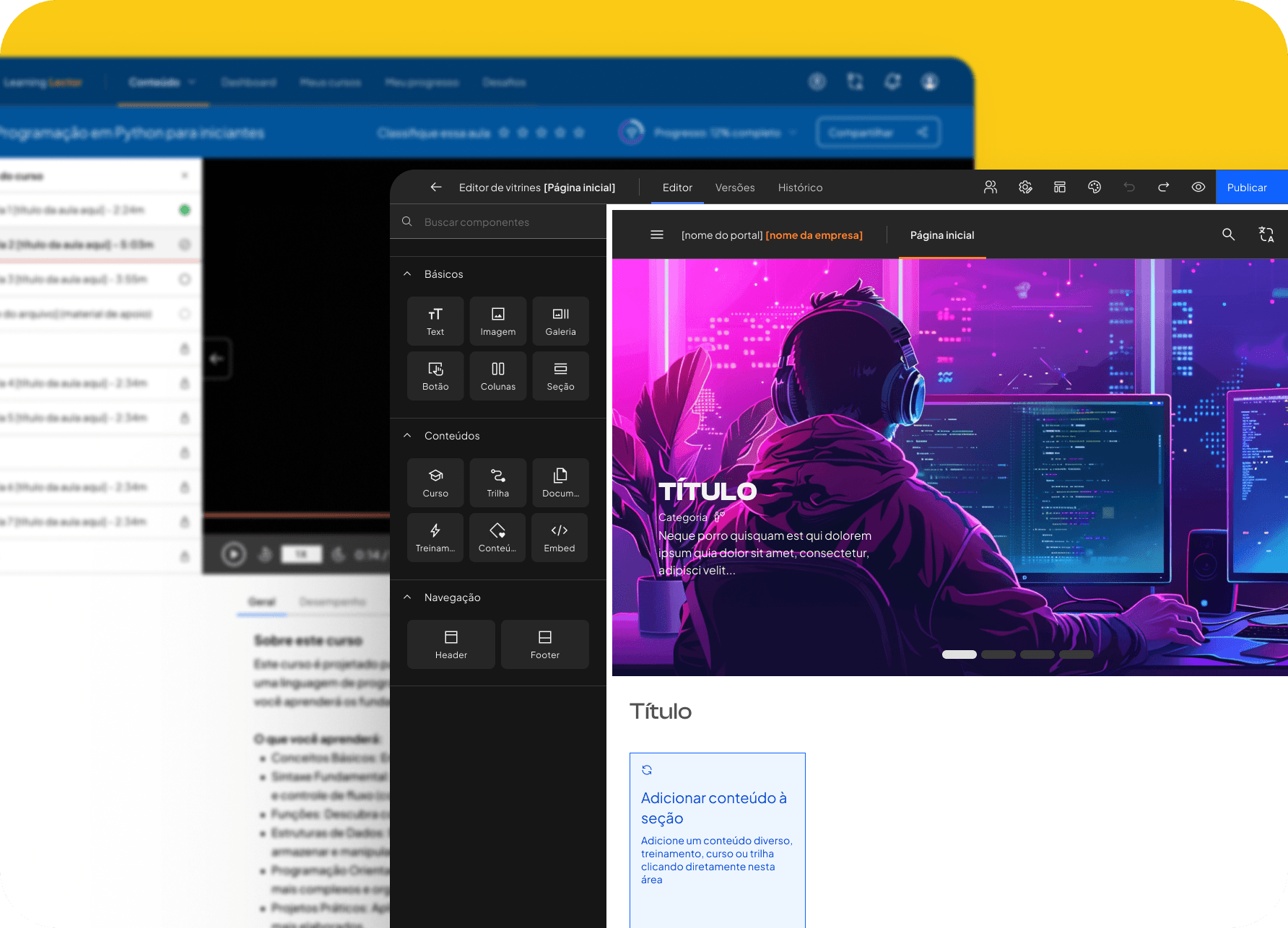The height and width of the screenshot is (928, 1288).
Task: Show the first banner slide indicator
Action: pos(960,655)
